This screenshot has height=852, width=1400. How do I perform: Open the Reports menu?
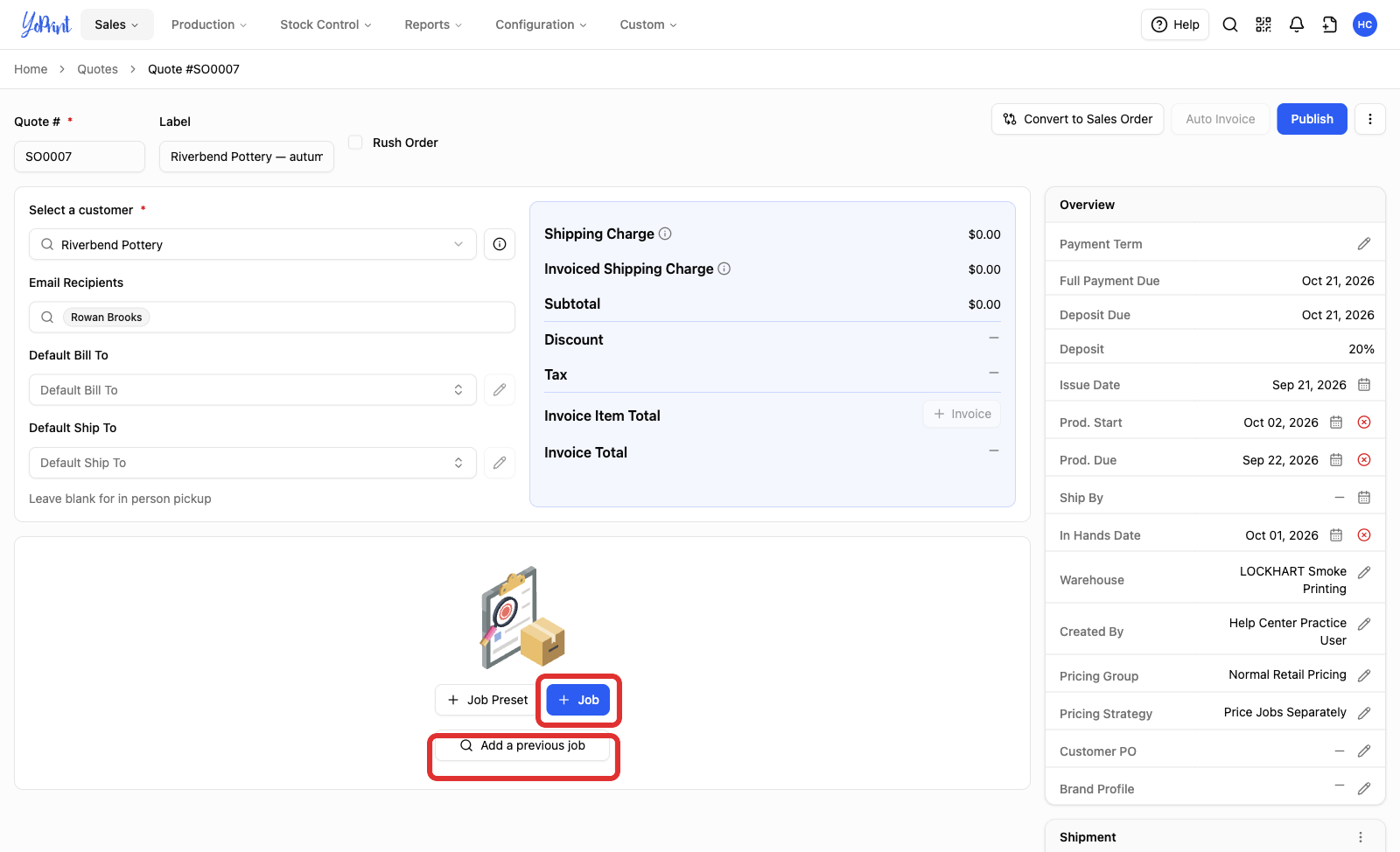[x=433, y=24]
